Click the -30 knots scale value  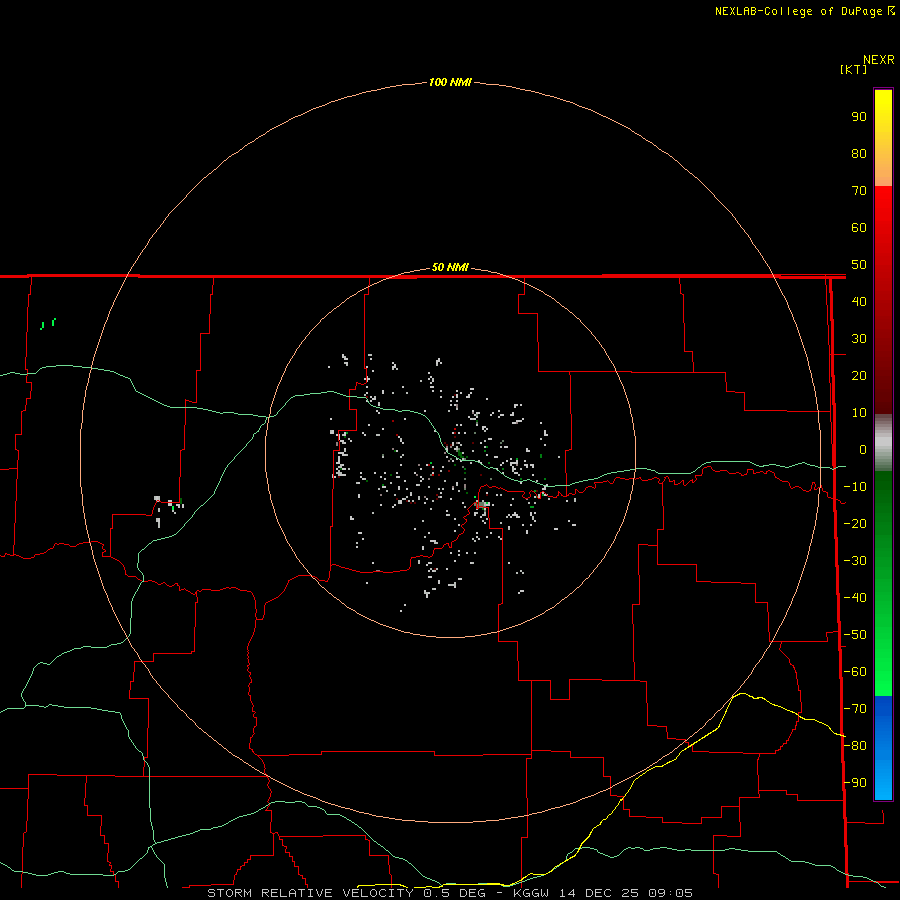coord(855,561)
